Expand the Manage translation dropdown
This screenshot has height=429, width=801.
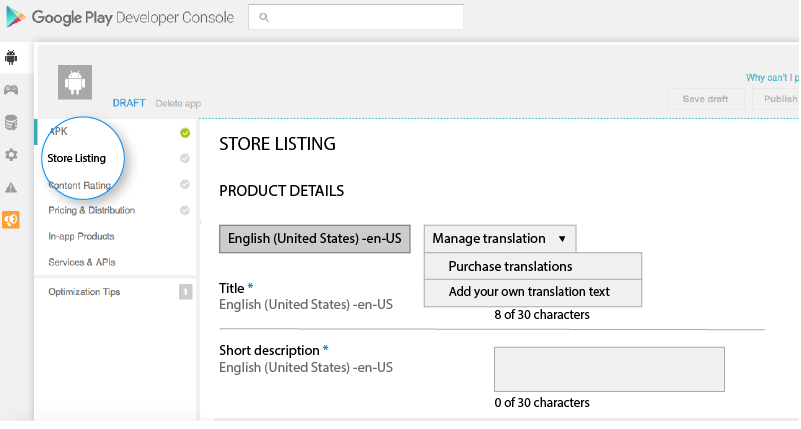(500, 239)
